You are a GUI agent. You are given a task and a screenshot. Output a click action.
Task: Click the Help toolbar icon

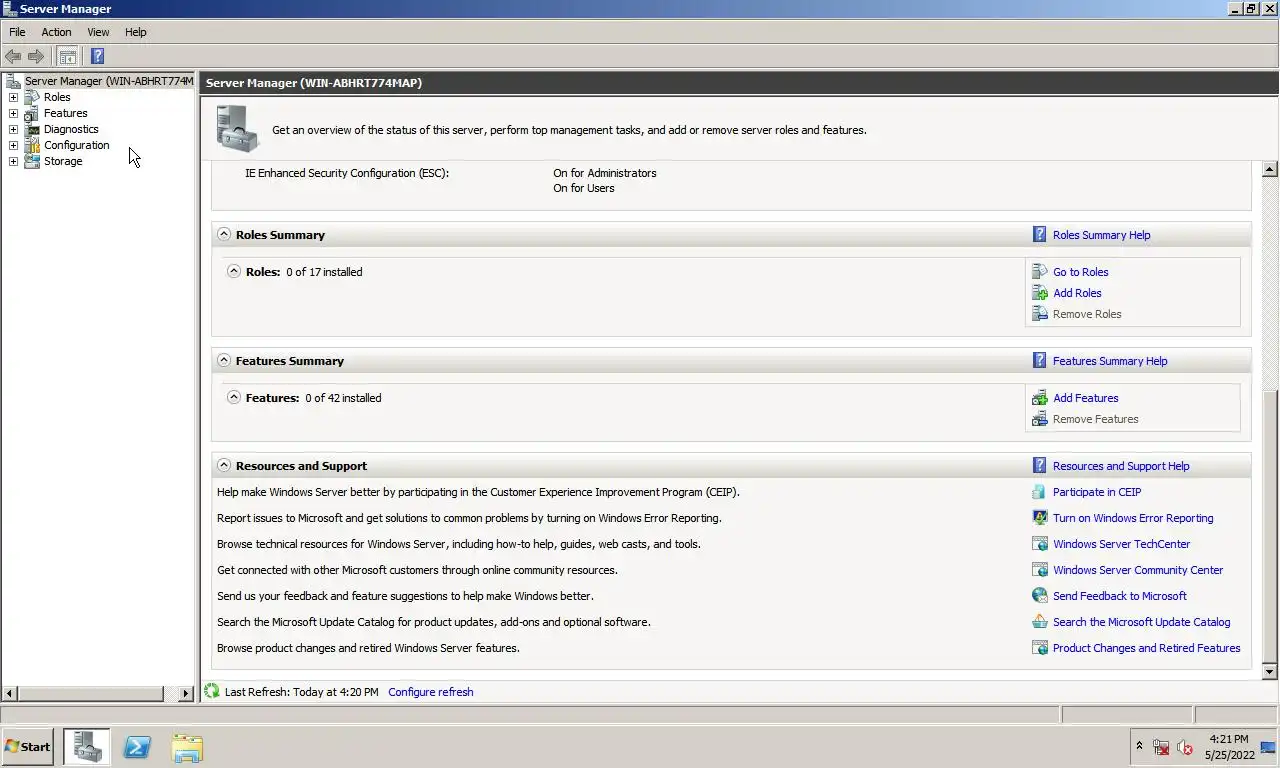point(97,56)
